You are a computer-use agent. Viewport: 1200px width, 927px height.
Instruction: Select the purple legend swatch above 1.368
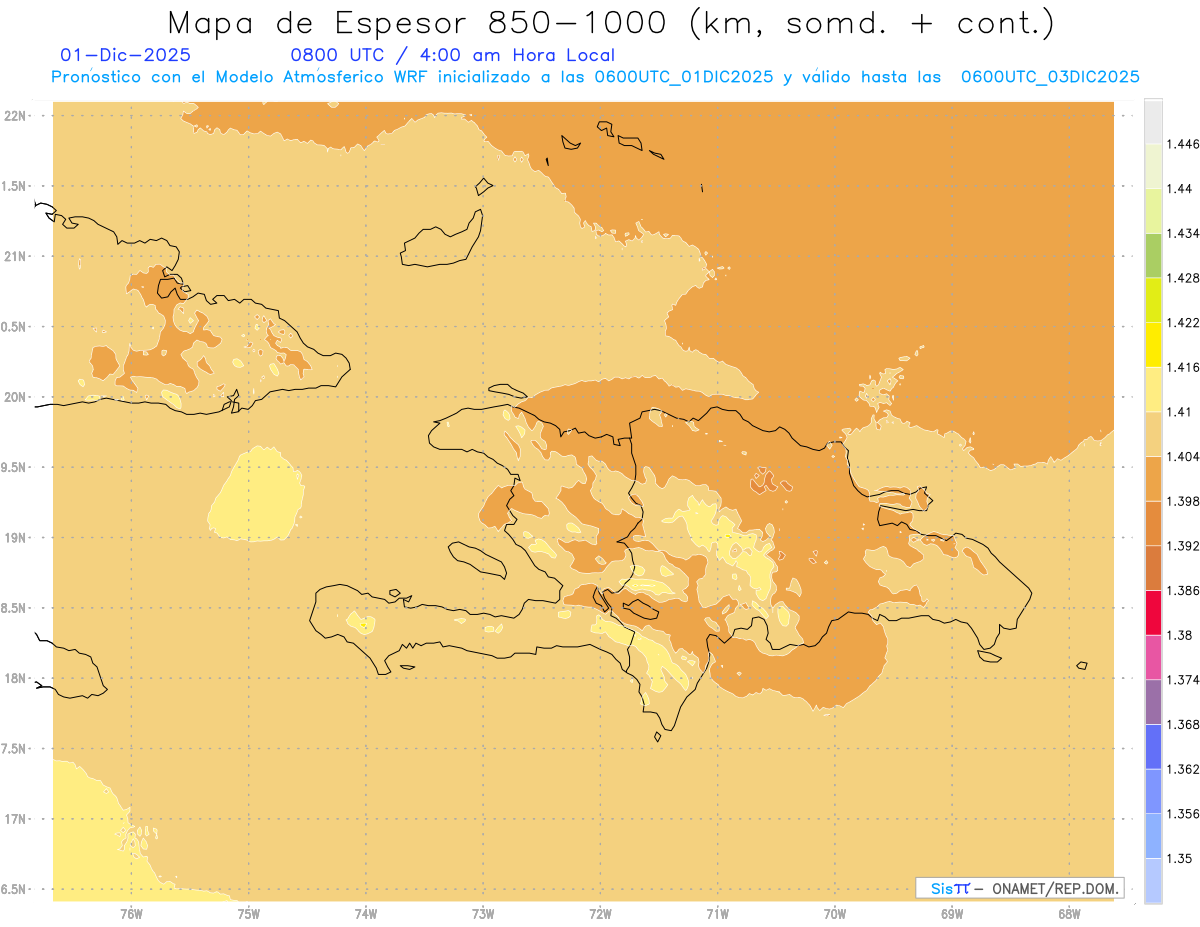pos(1153,702)
